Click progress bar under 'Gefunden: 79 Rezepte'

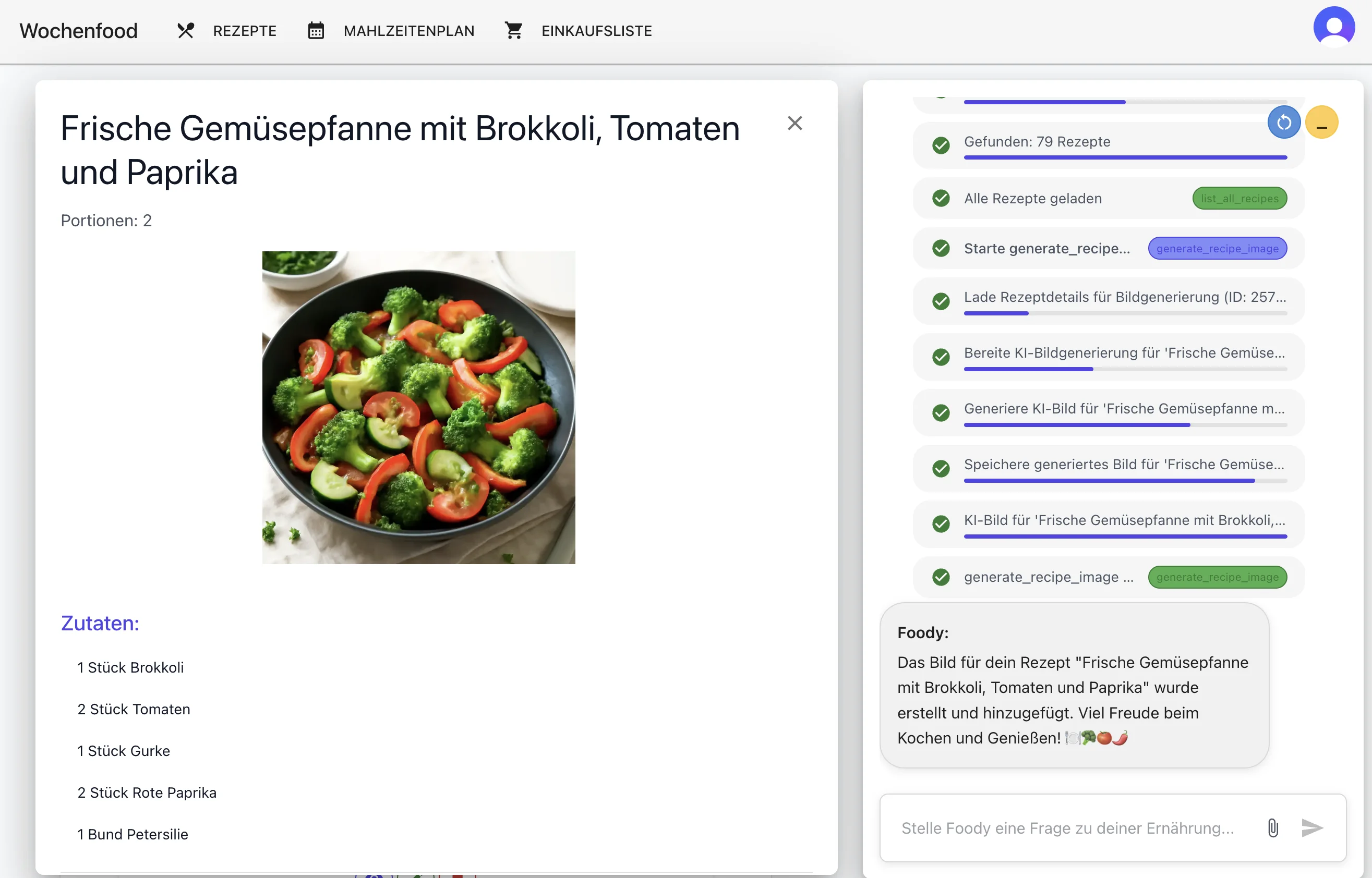pos(1125,157)
